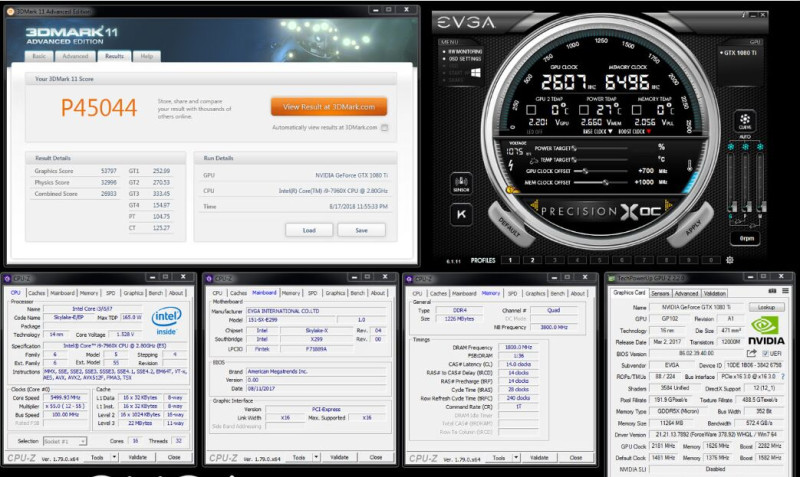Open the Sensor panel in EVGA Precision

(x=461, y=183)
